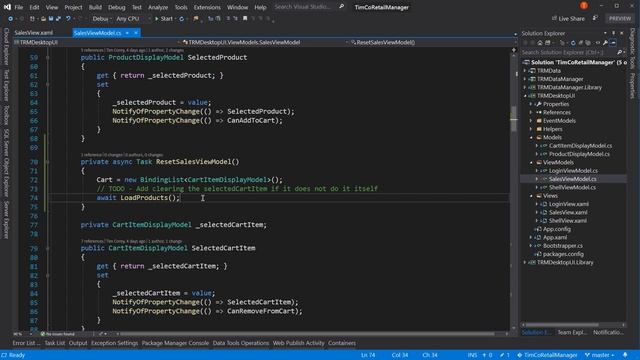
Task: Click the TimCoRetailManager repository status item
Action: pyautogui.click(x=547, y=355)
